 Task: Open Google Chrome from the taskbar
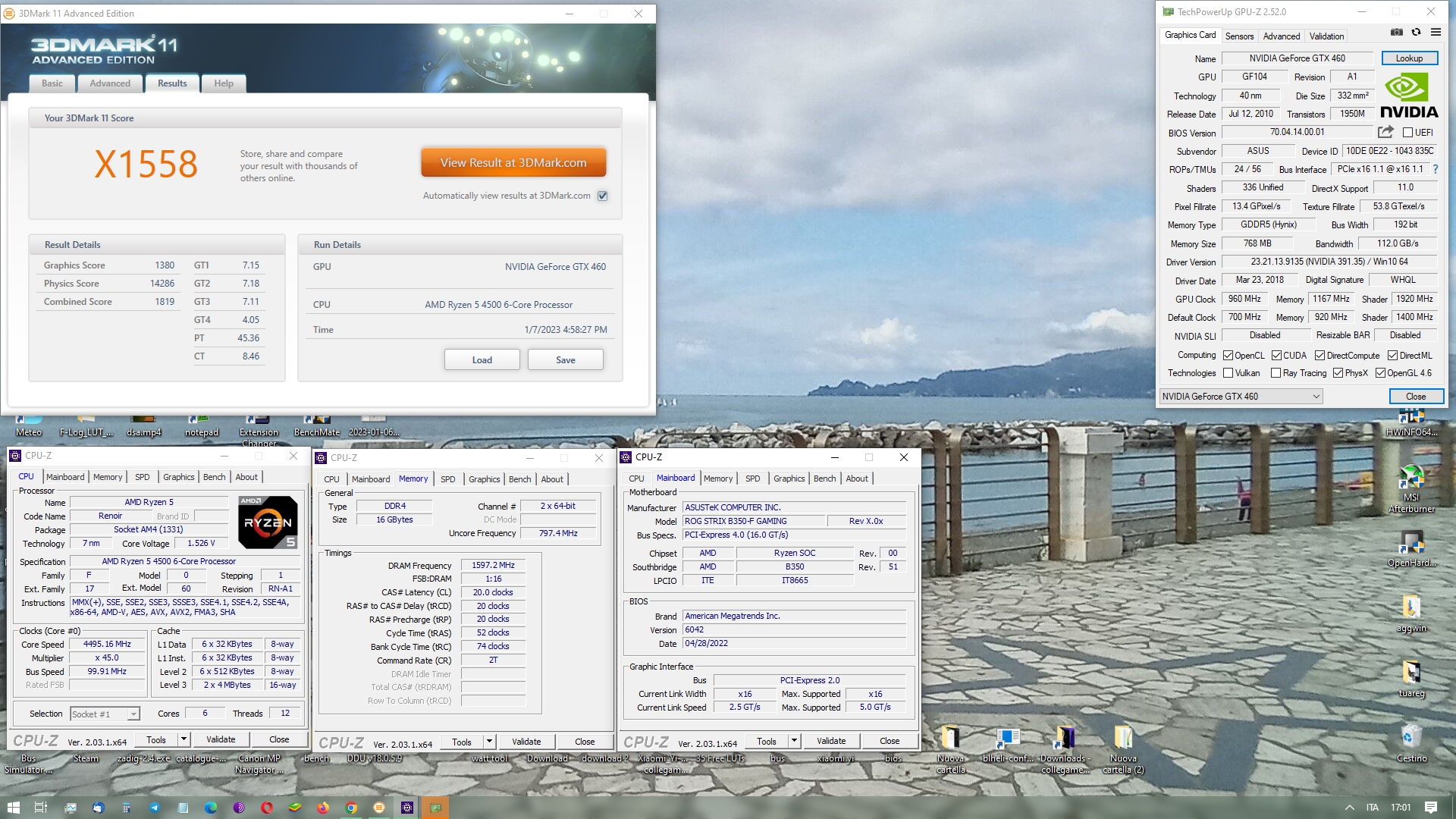pyautogui.click(x=351, y=808)
